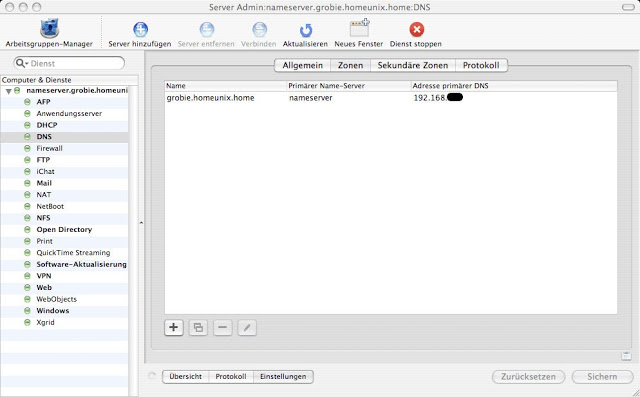Select the grobie.homeunix.home zone row
The width and height of the screenshot is (640, 397).
391,98
